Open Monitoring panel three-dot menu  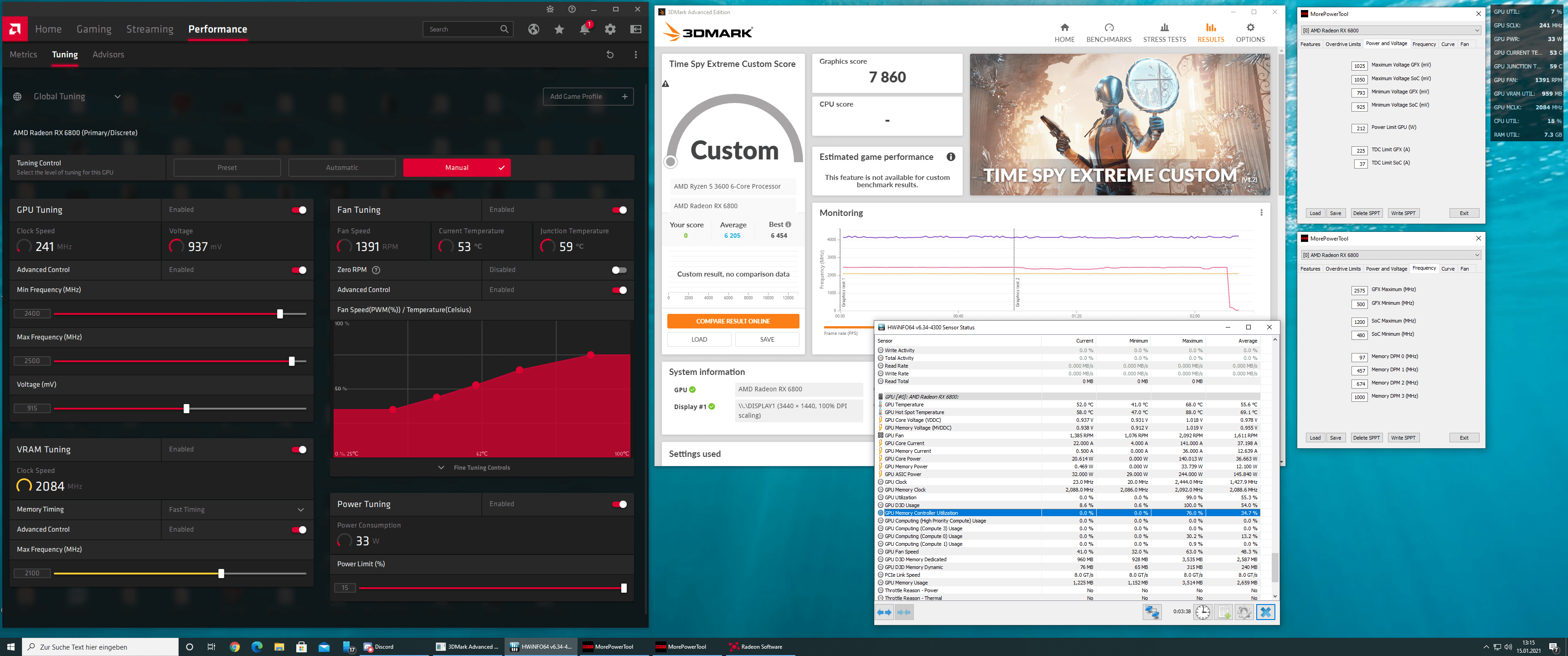point(1261,212)
